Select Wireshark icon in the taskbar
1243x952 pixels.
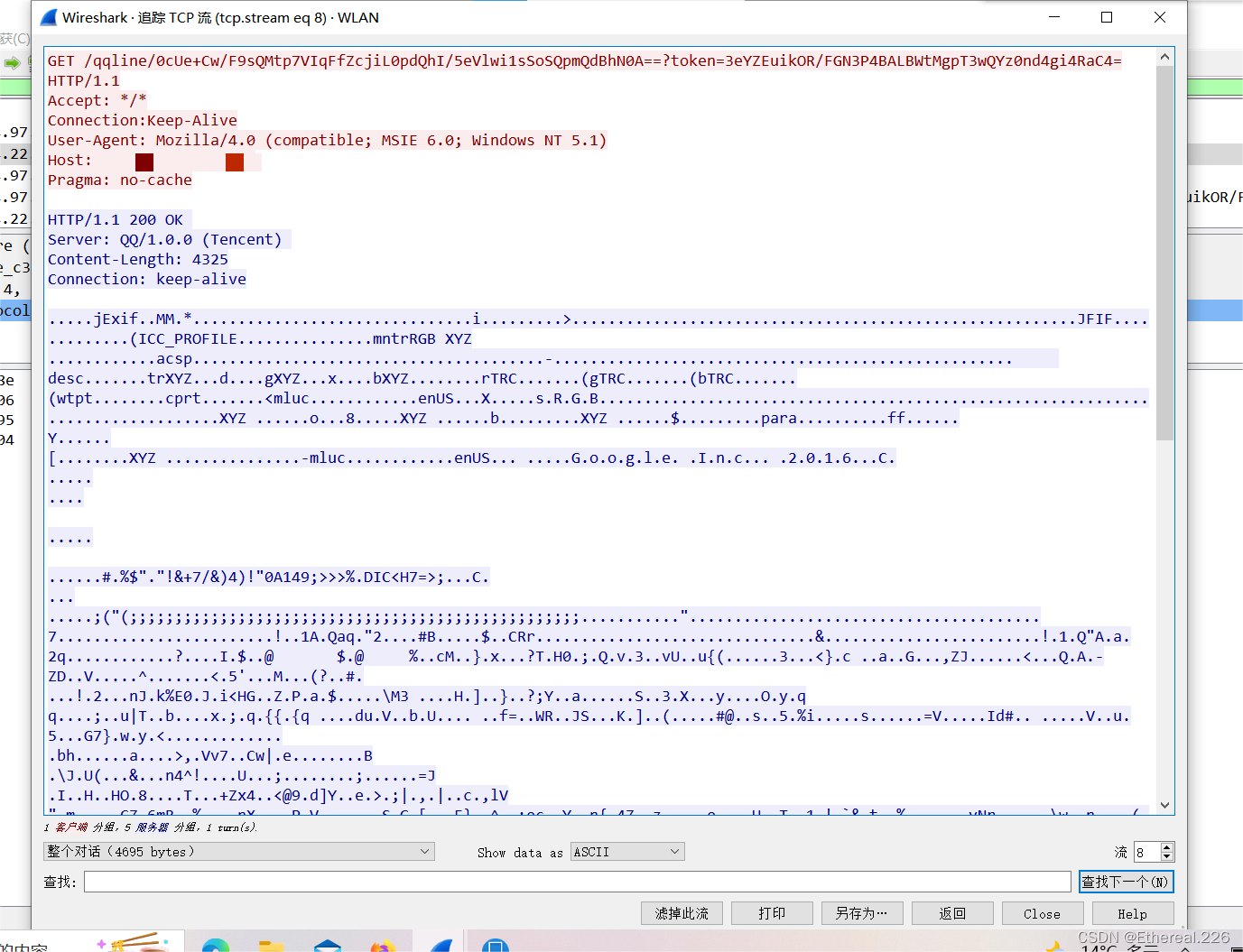tap(440, 945)
